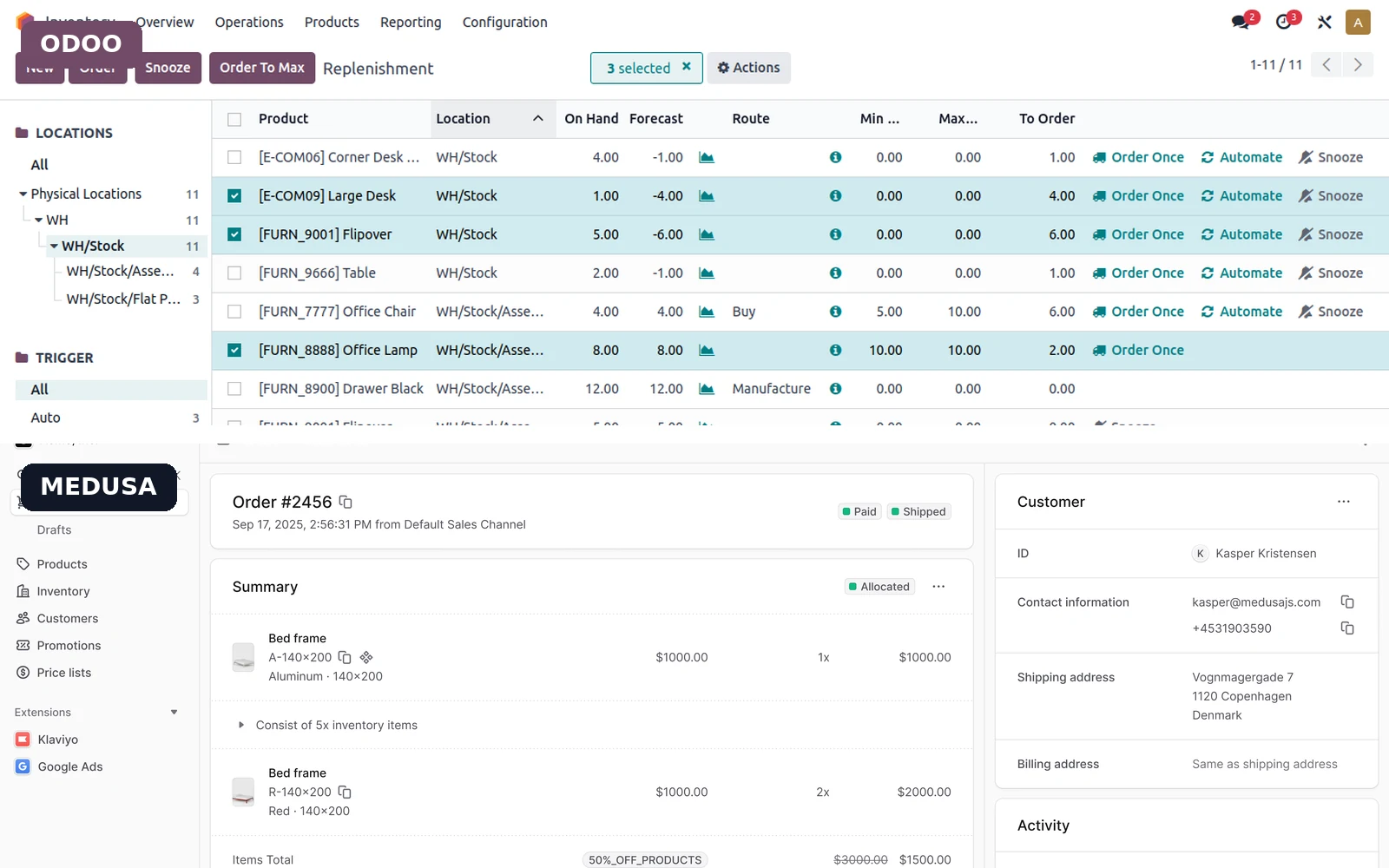The width and height of the screenshot is (1389, 868).
Task: Check the FURN_9666 Table row checkbox
Action: coord(234,273)
